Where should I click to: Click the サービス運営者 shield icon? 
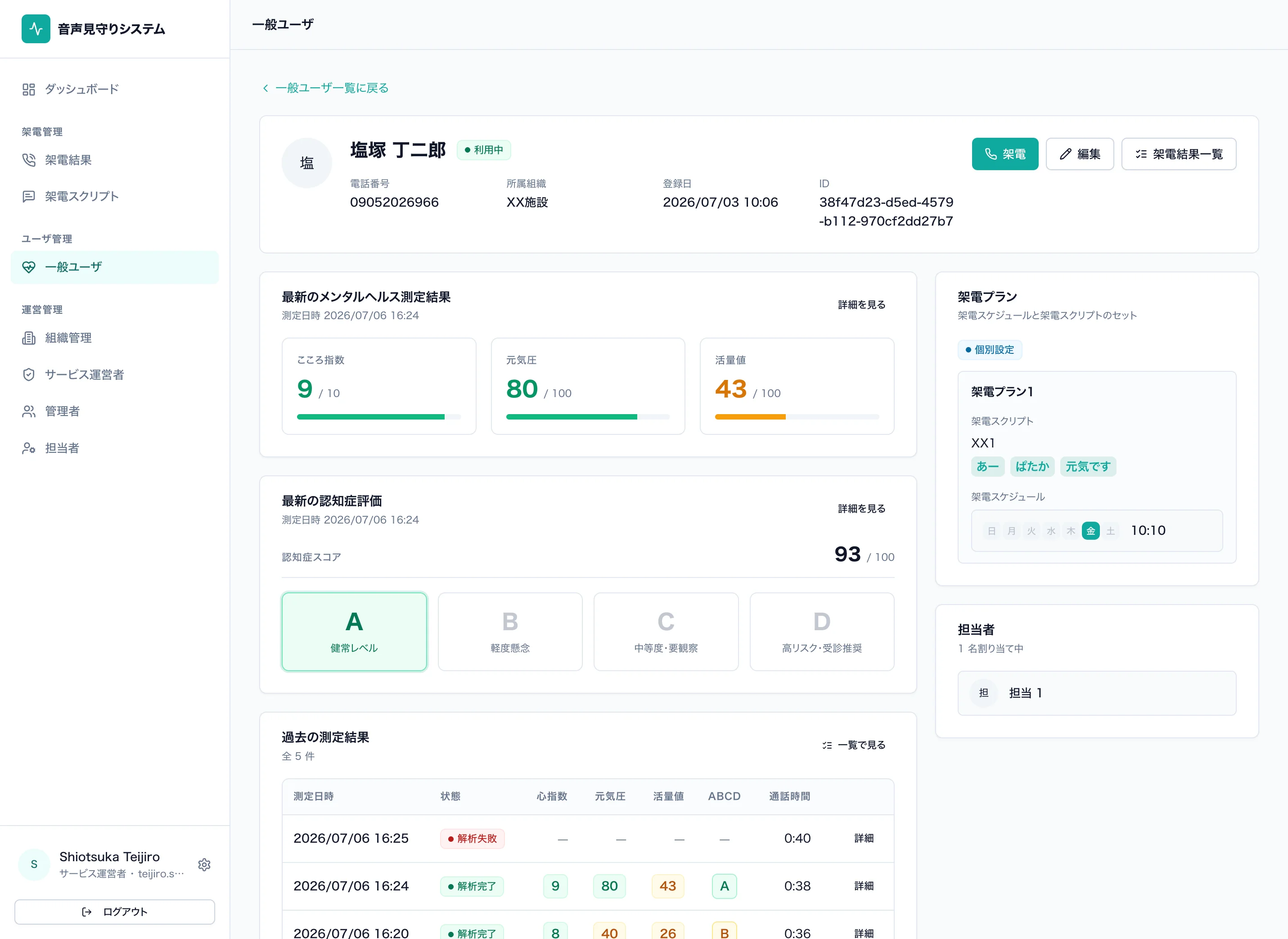click(28, 375)
